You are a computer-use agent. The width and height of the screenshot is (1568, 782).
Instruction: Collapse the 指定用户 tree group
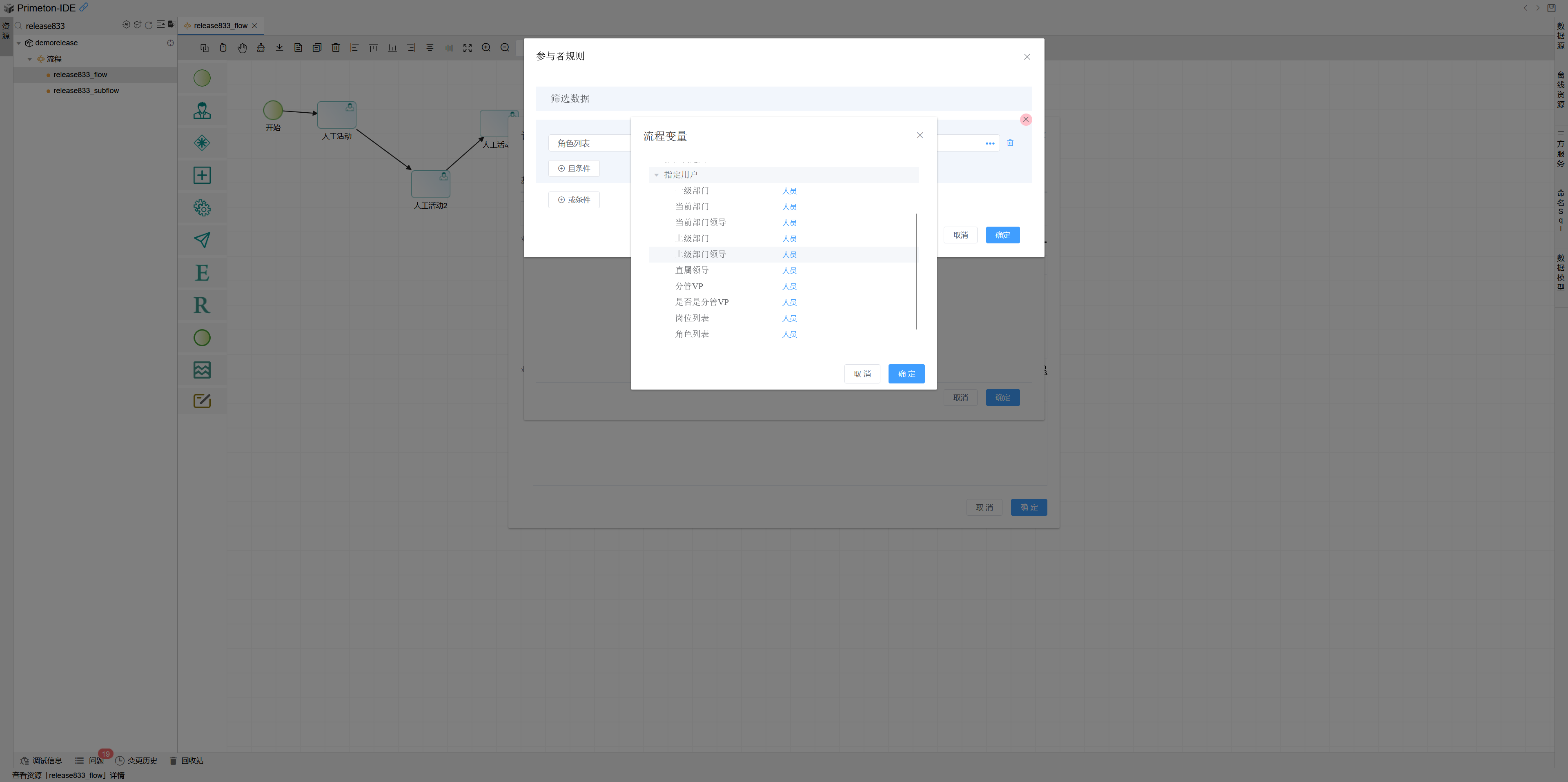coord(656,175)
